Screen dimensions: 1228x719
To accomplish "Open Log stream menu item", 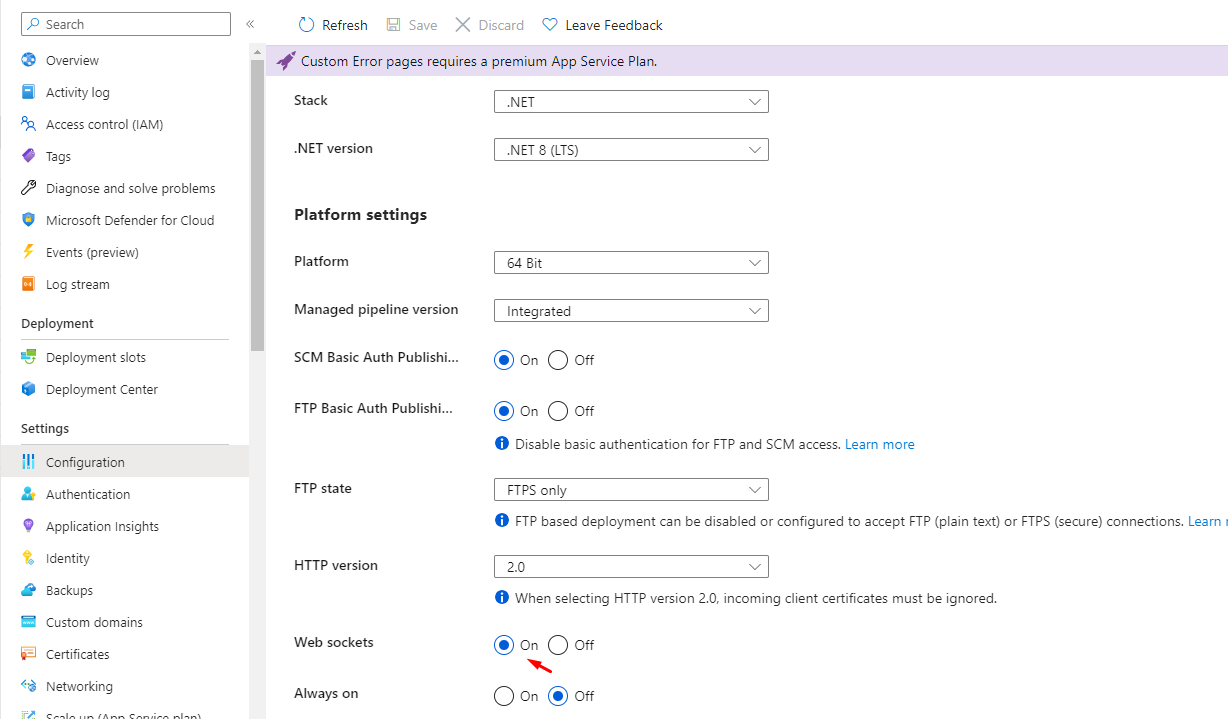I will [x=124, y=284].
